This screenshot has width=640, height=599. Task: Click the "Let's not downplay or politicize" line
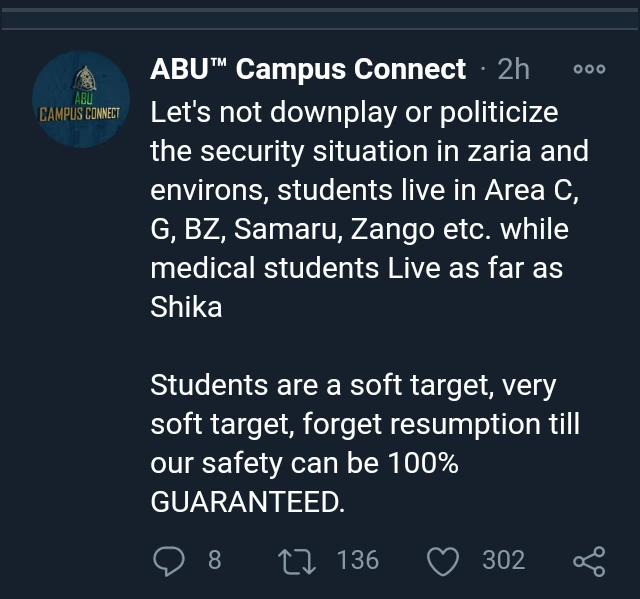tap(354, 112)
